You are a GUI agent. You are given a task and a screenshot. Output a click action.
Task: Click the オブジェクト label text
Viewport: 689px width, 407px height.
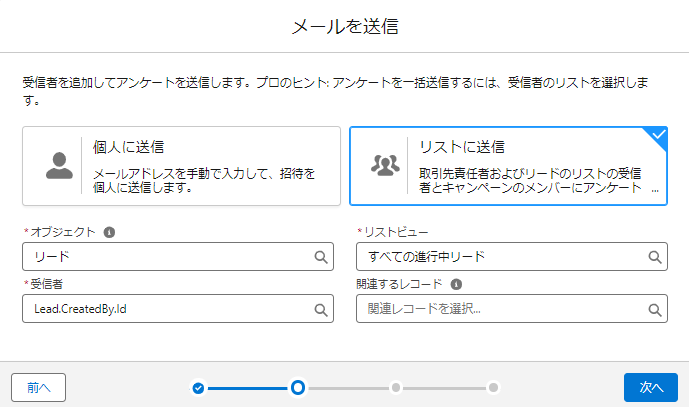coord(63,232)
